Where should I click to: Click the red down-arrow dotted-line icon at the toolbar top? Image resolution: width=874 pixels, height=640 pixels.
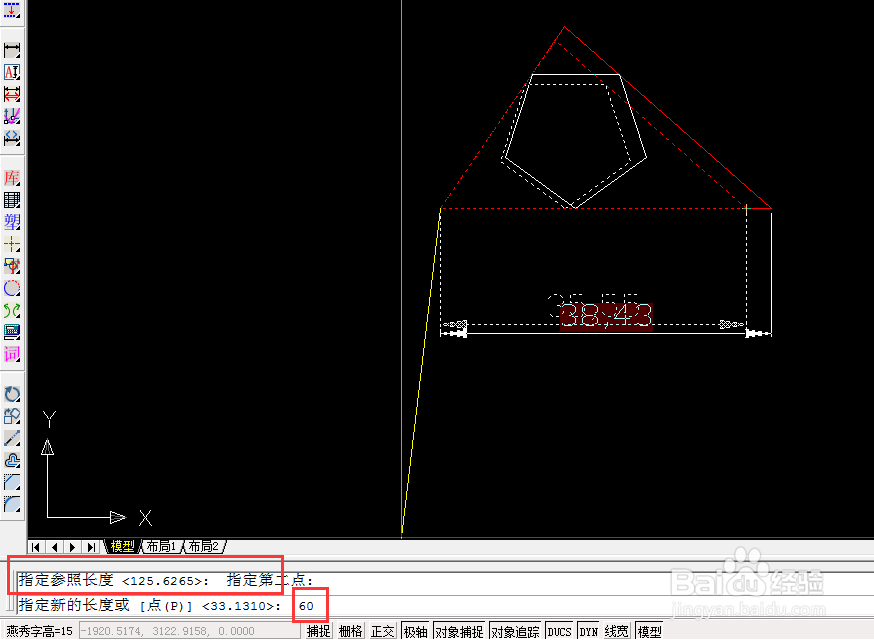pos(12,9)
